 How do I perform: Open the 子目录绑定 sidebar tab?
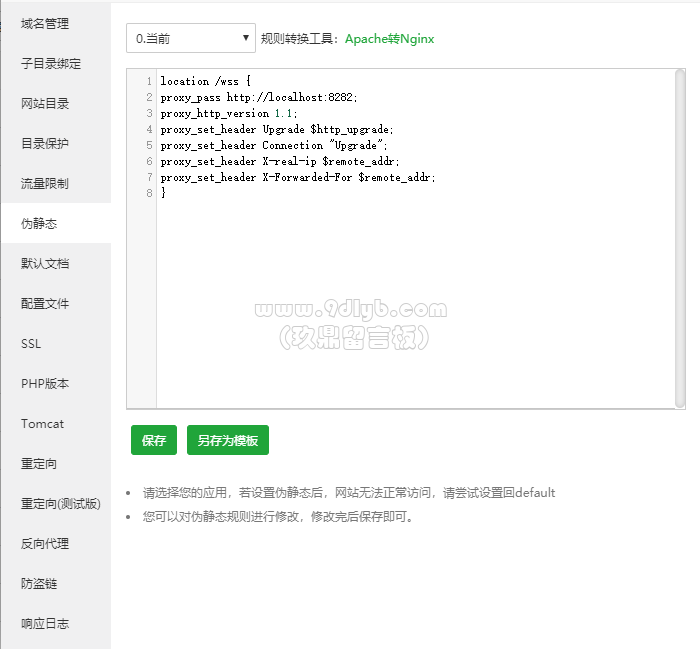(56, 63)
